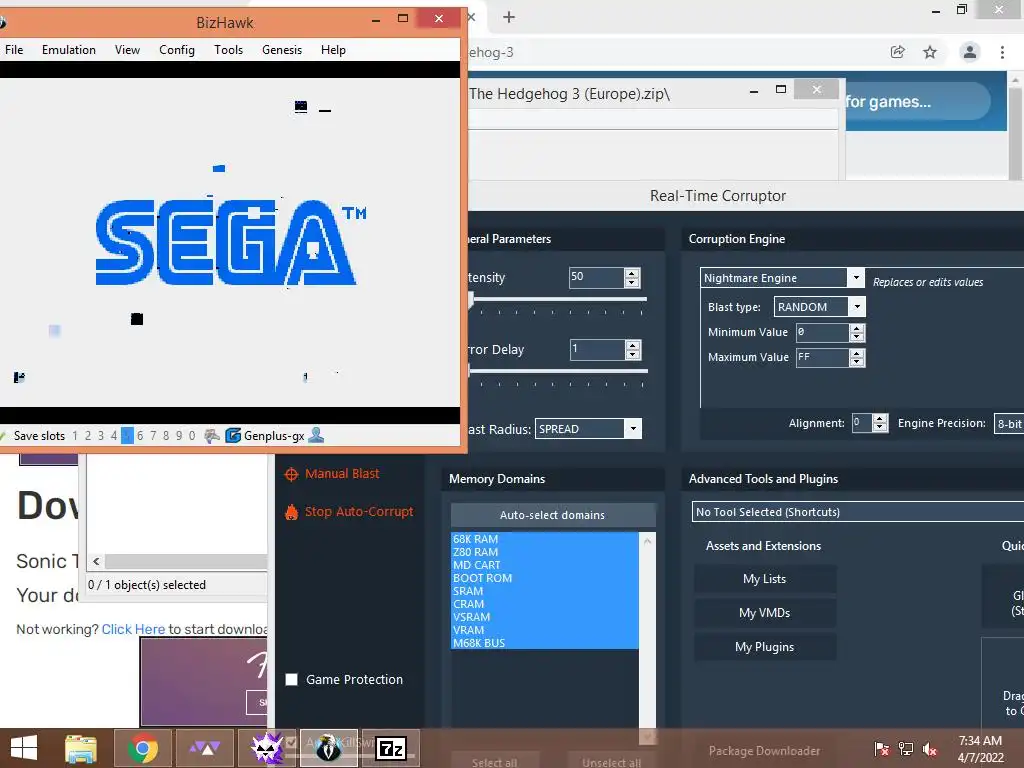Screen dimensions: 1024x768
Task: Increase Alignment using the up arrow
Action: click(x=880, y=419)
